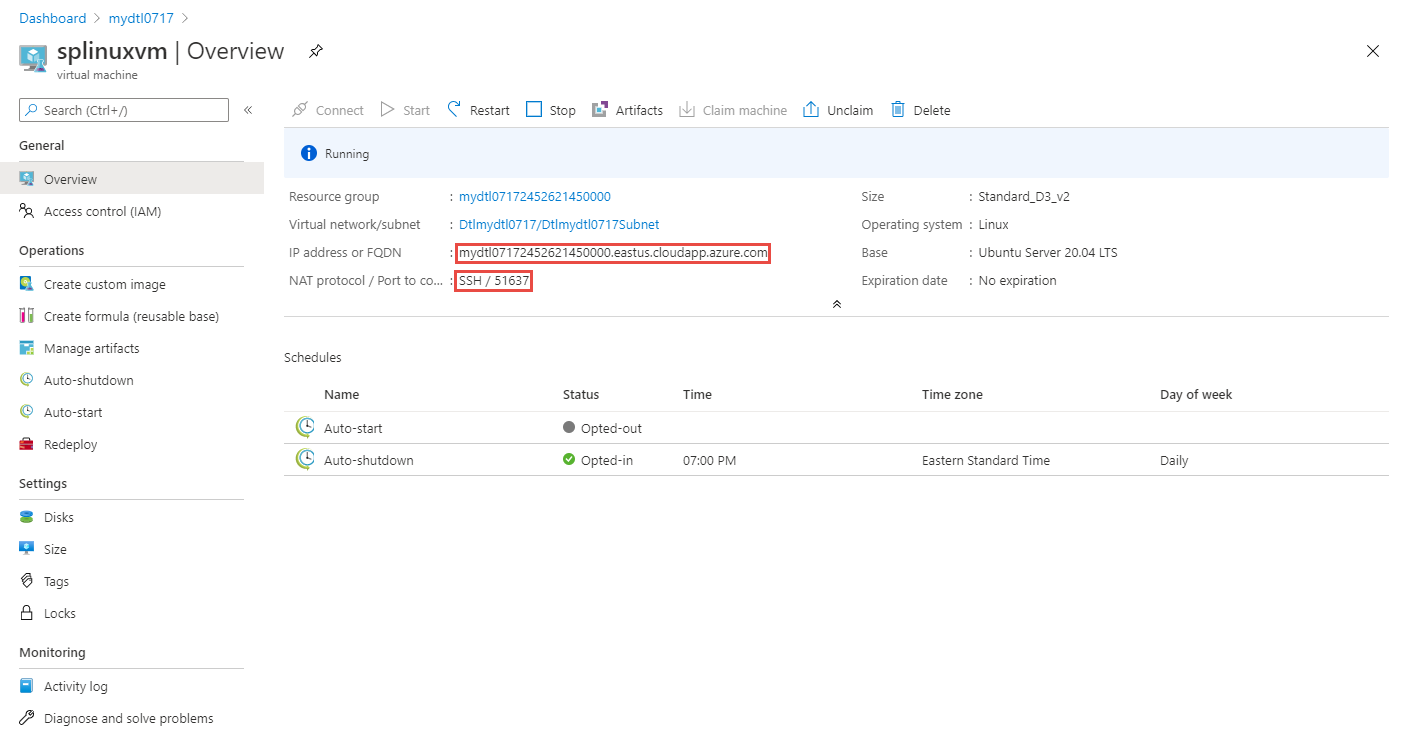Click the Day of week column header
Viewport: 1407px width, 741px height.
[1196, 395]
